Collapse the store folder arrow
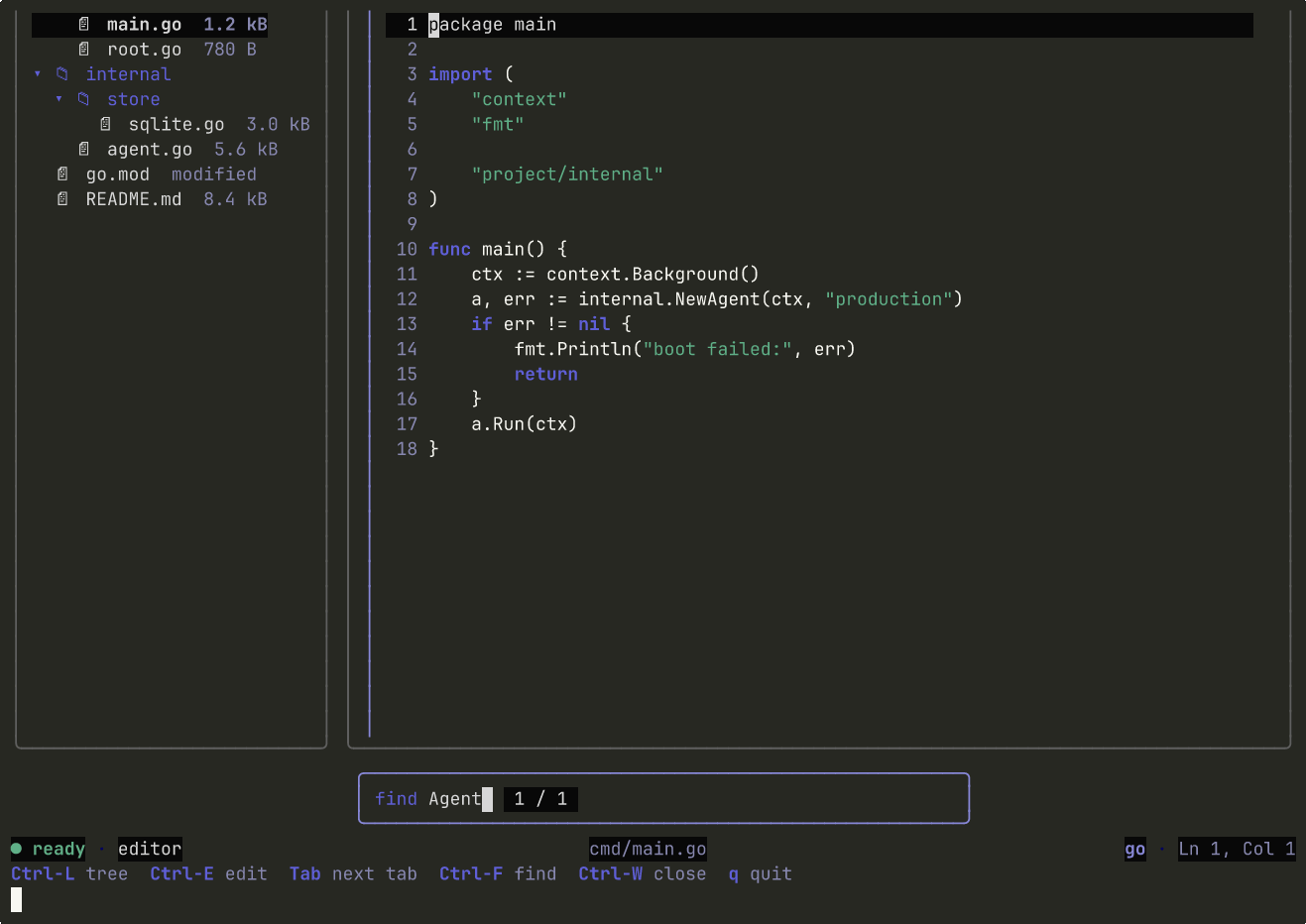 click(x=59, y=99)
